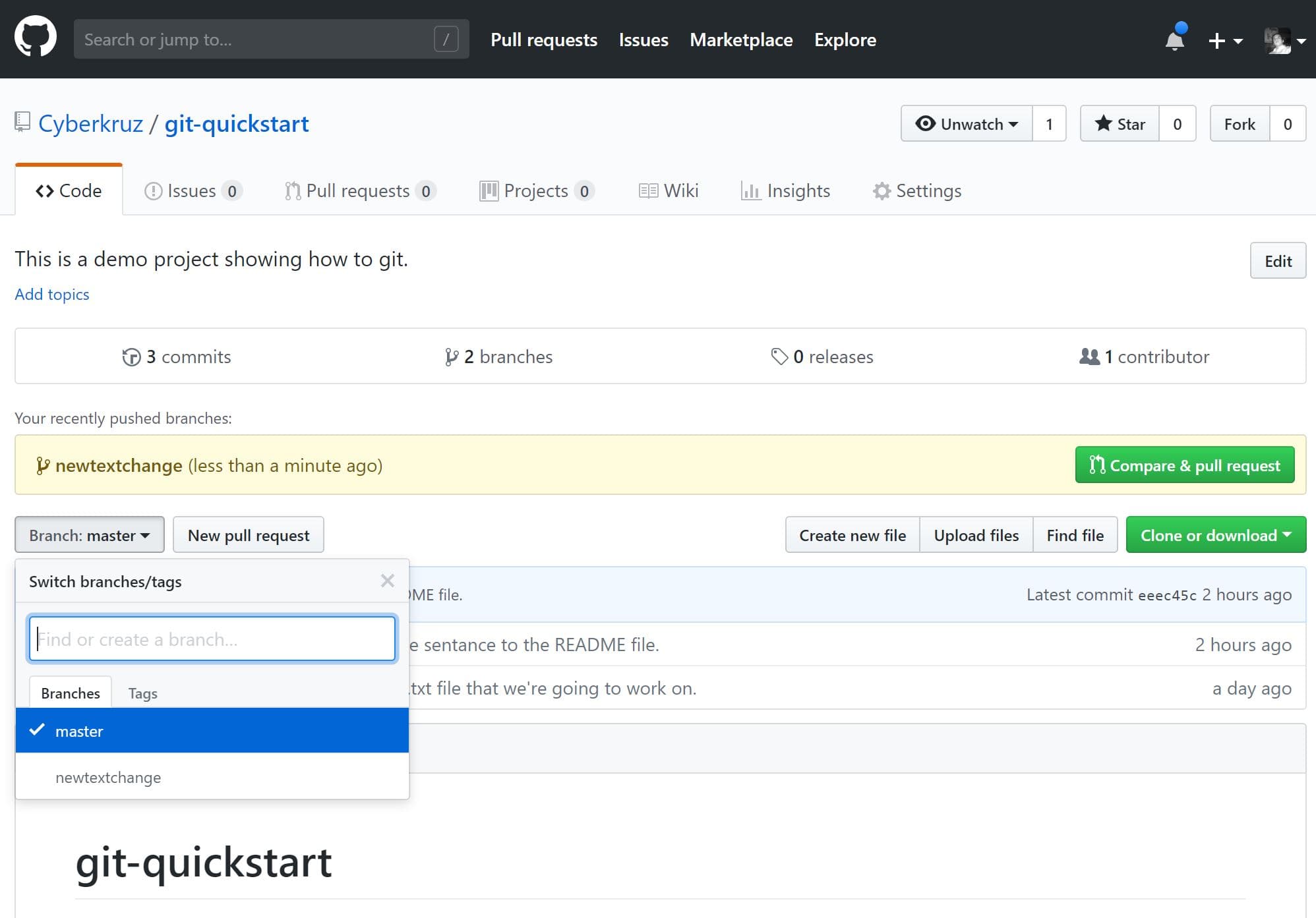This screenshot has height=918, width=1316.
Task: Click the clock icon next to 3 commits
Action: [131, 357]
